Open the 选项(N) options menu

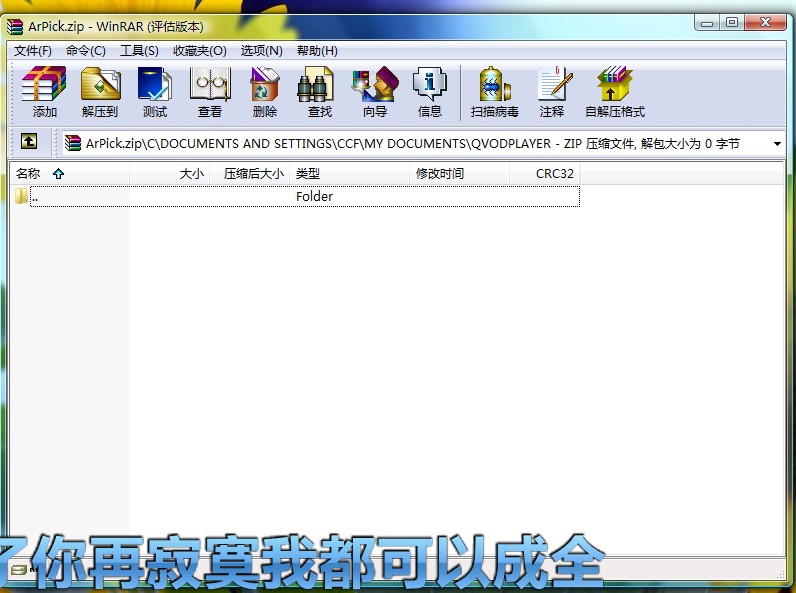[x=261, y=51]
